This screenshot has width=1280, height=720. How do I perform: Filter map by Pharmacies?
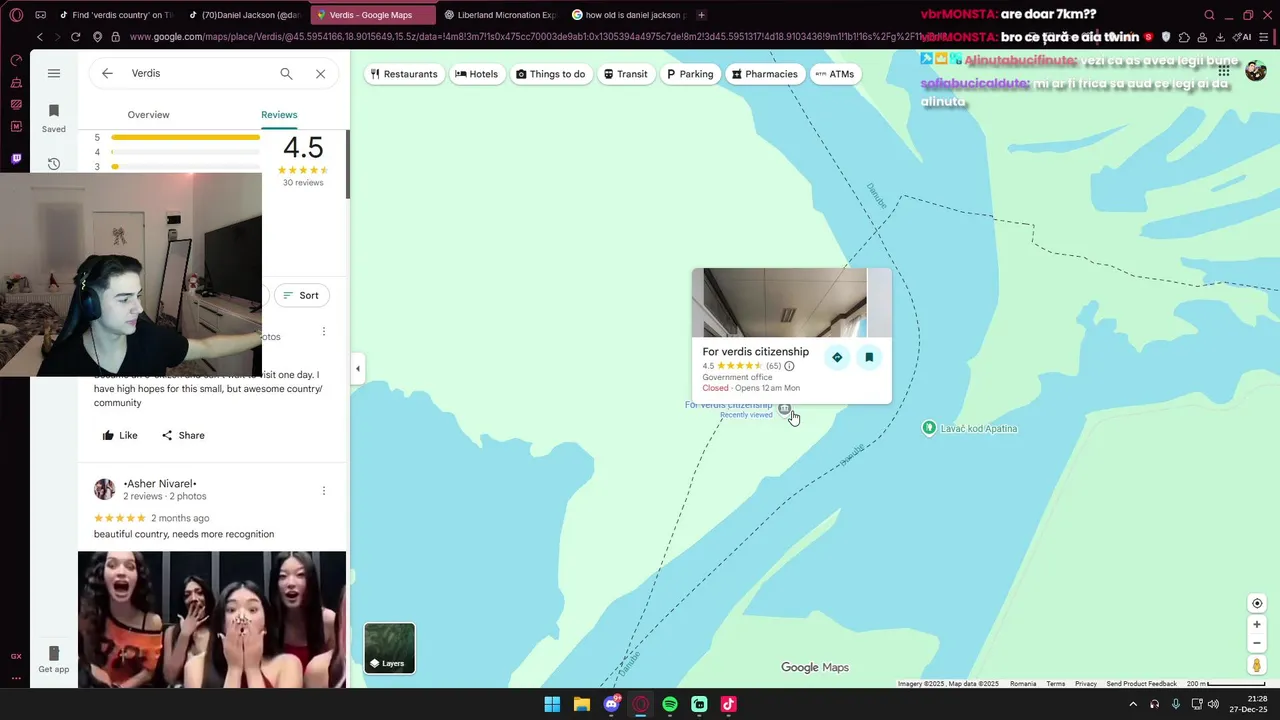(x=765, y=74)
